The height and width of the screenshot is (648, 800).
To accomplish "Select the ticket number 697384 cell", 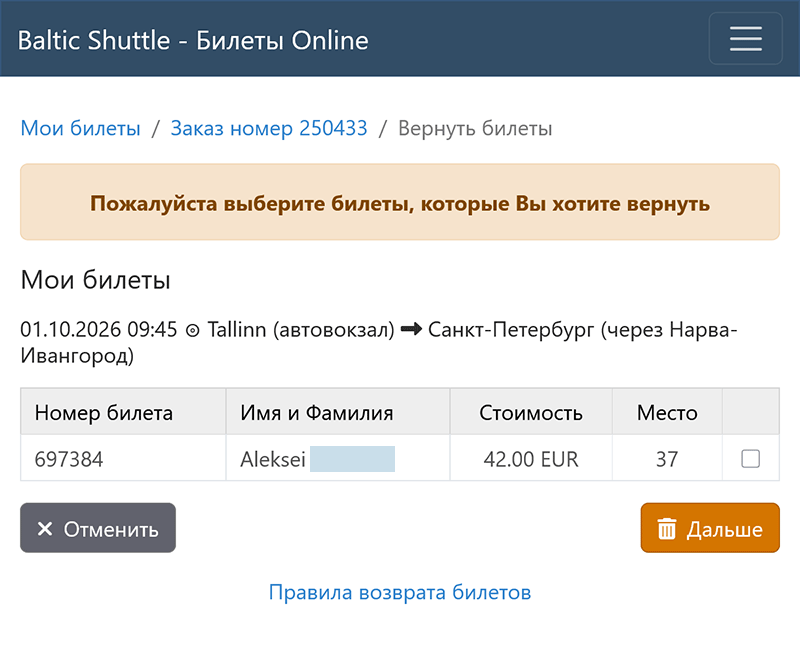I will coord(123,458).
